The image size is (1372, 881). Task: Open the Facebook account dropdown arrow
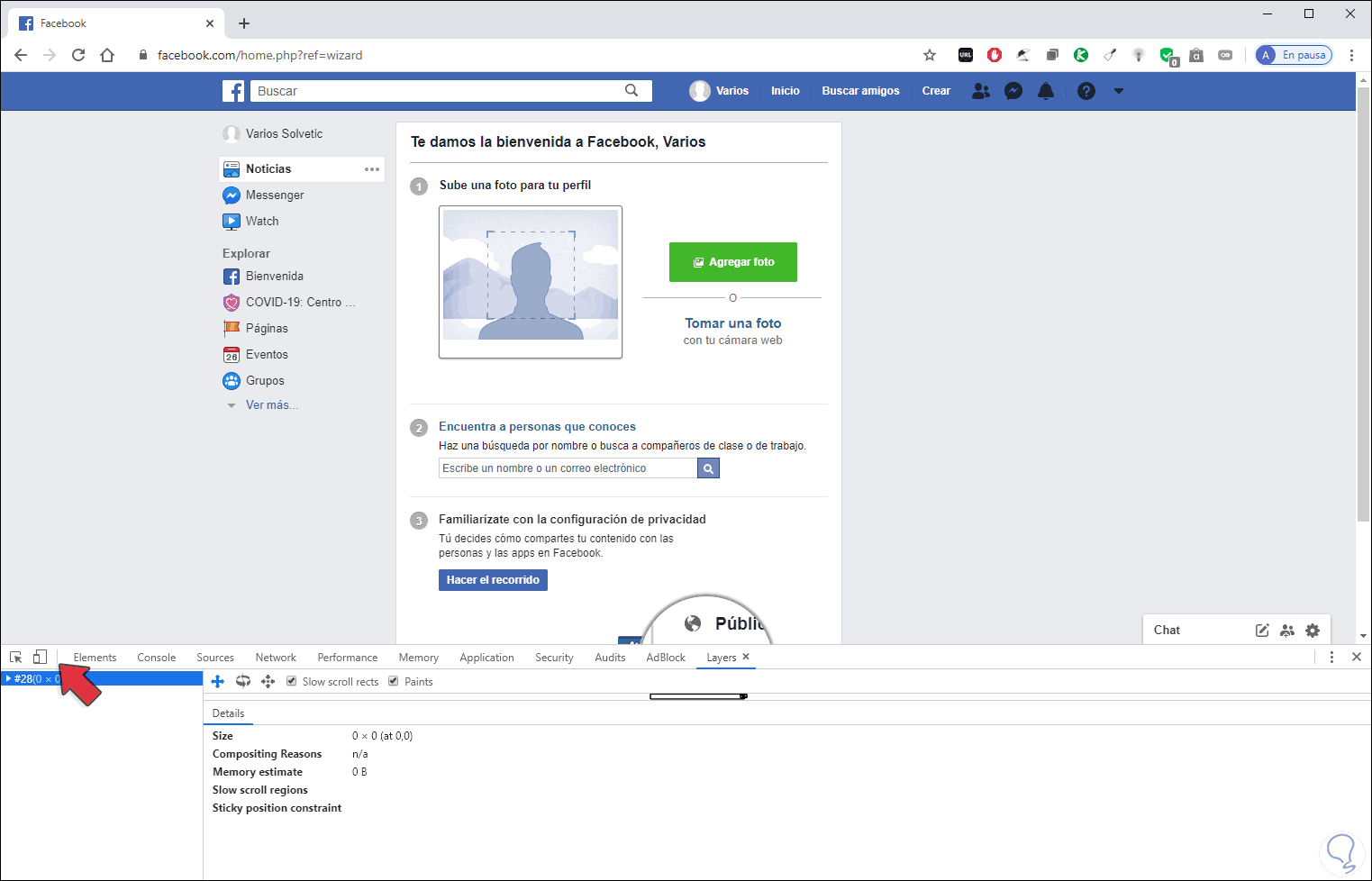point(1119,91)
